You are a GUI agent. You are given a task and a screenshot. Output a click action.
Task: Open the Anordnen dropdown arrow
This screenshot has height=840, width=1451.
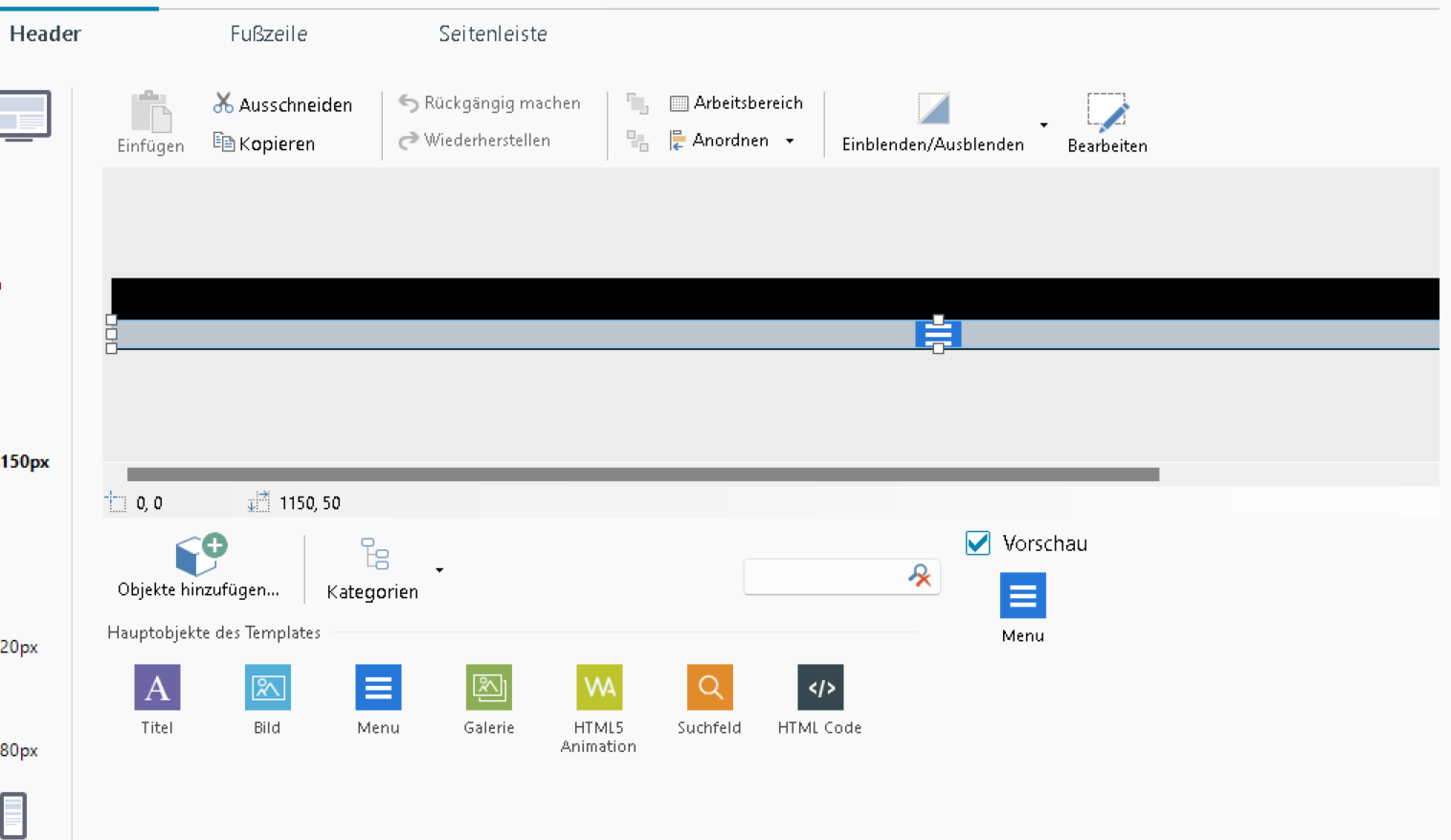point(790,141)
